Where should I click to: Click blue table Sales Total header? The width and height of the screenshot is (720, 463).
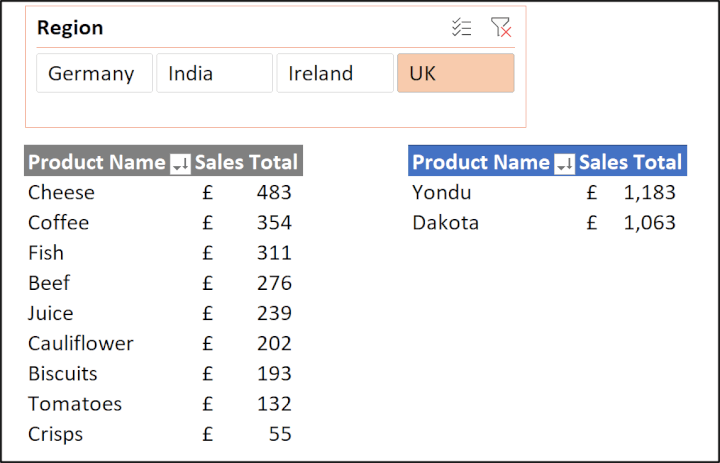point(630,162)
